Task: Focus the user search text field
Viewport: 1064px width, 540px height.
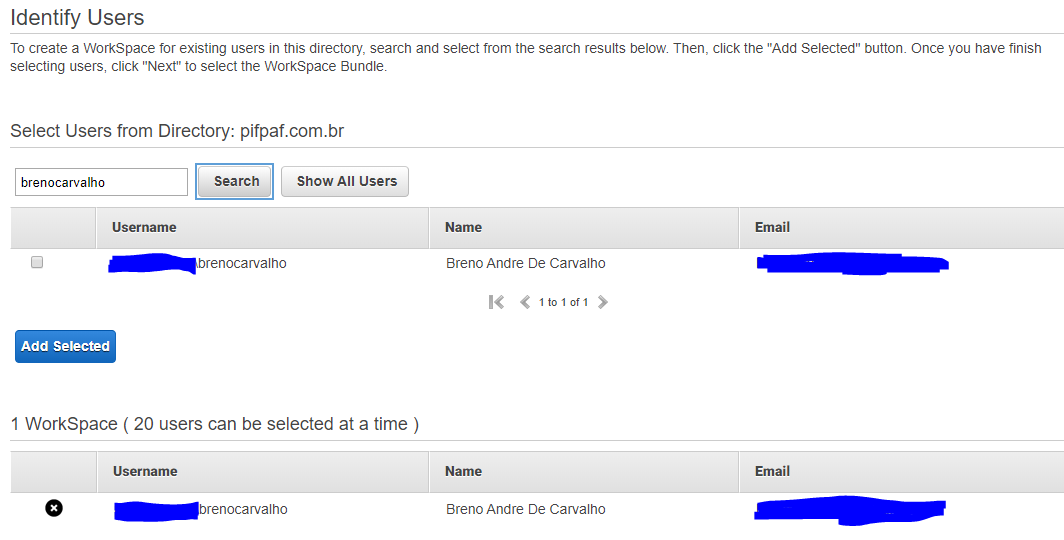Action: [x=101, y=182]
